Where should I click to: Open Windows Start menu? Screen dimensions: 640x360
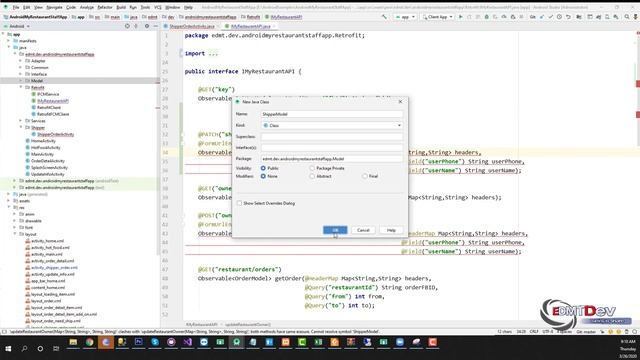point(8,349)
